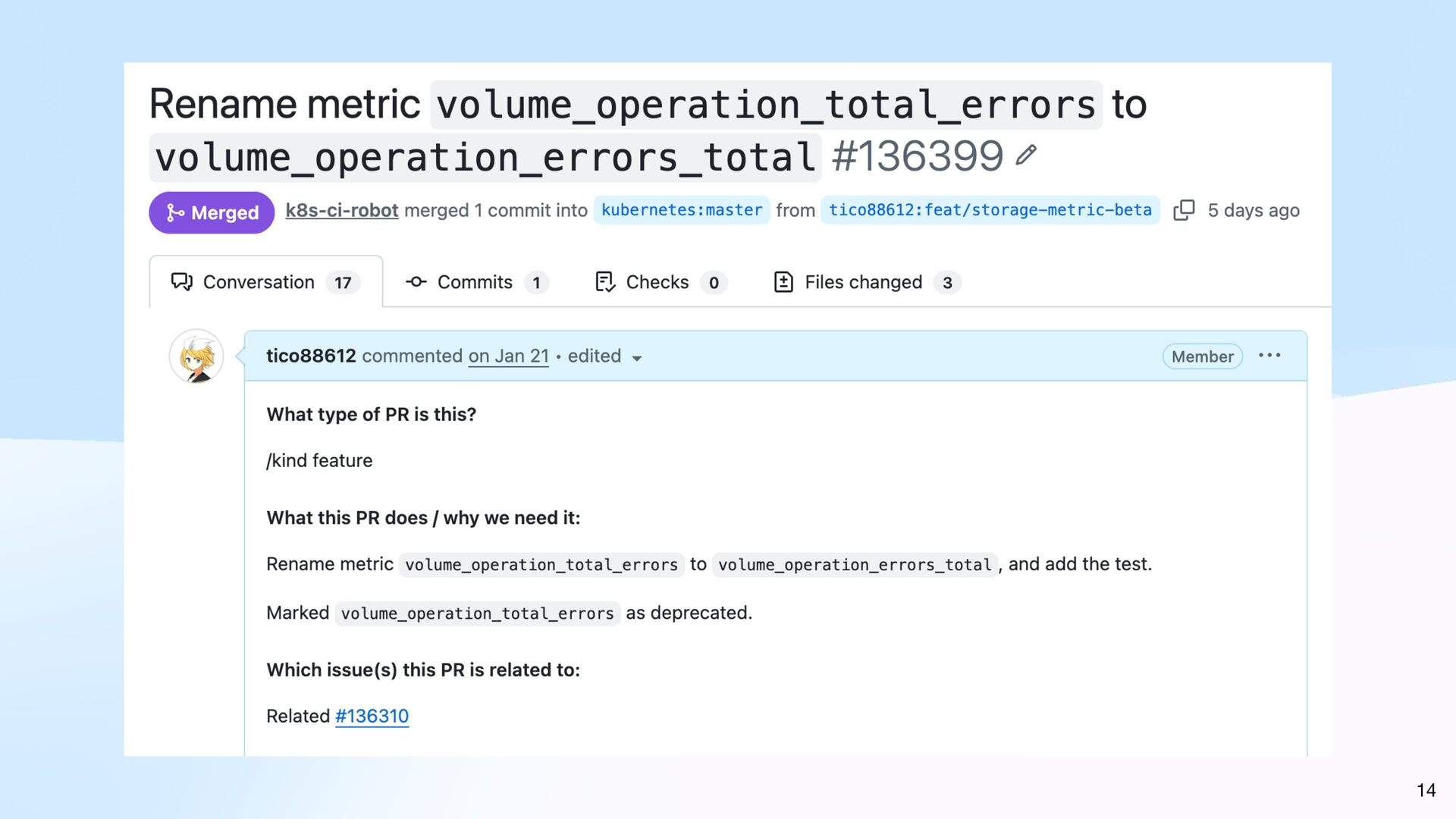Click the Commits tab commit icon
The image size is (1456, 819).
[416, 282]
